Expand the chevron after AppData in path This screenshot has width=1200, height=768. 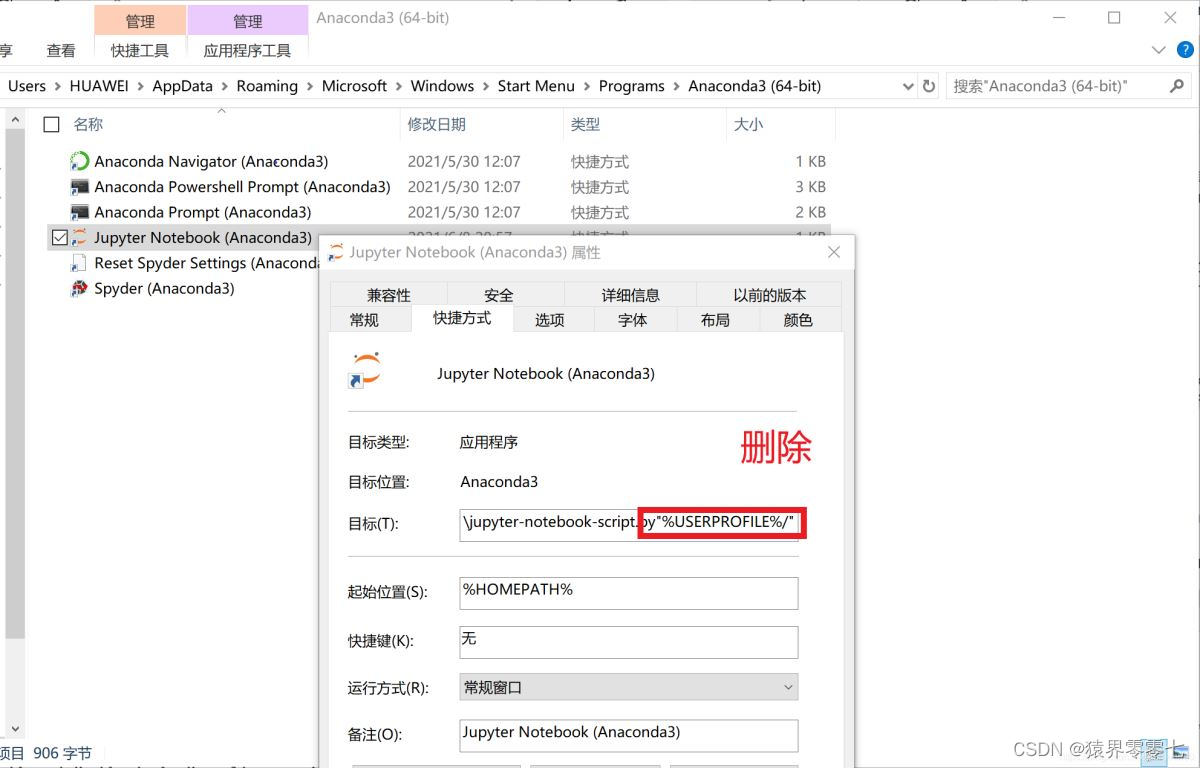(x=225, y=86)
